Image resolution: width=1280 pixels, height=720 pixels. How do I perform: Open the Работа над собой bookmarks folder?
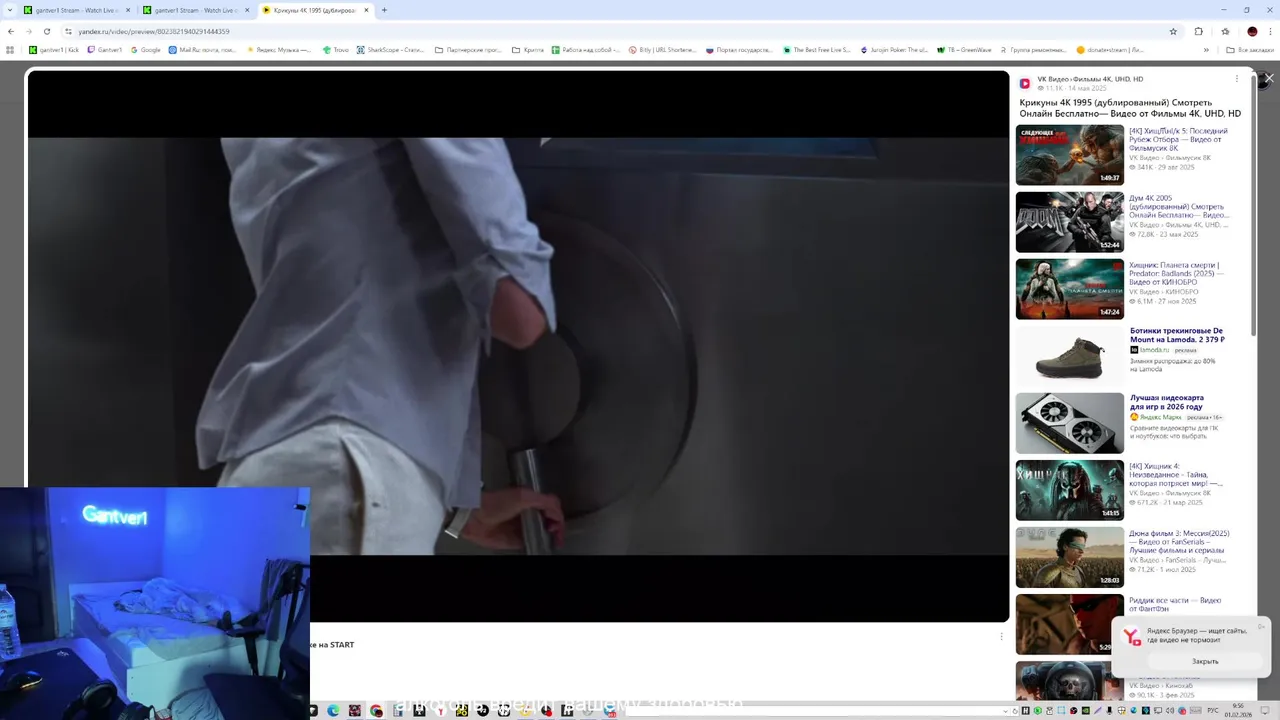click(586, 49)
